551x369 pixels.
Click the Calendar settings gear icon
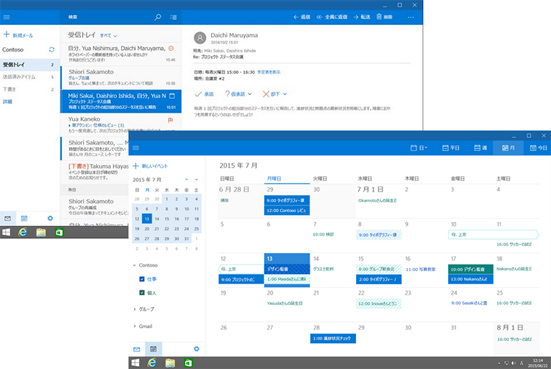pyautogui.click(x=196, y=349)
